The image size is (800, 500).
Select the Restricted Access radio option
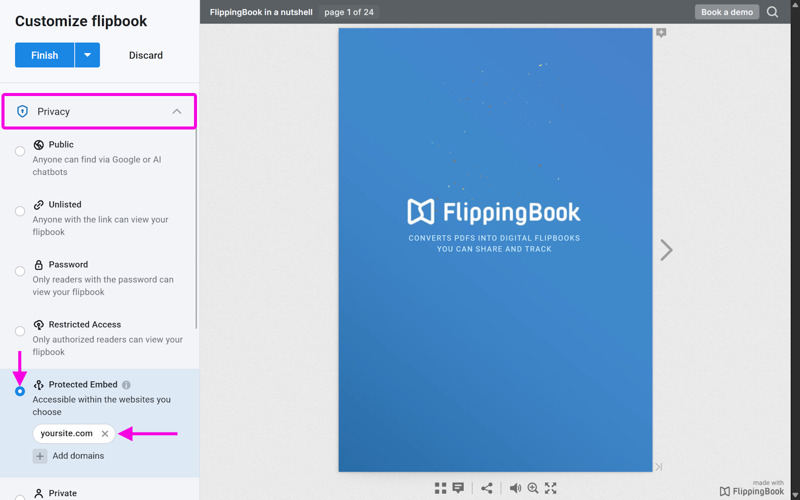[20, 331]
